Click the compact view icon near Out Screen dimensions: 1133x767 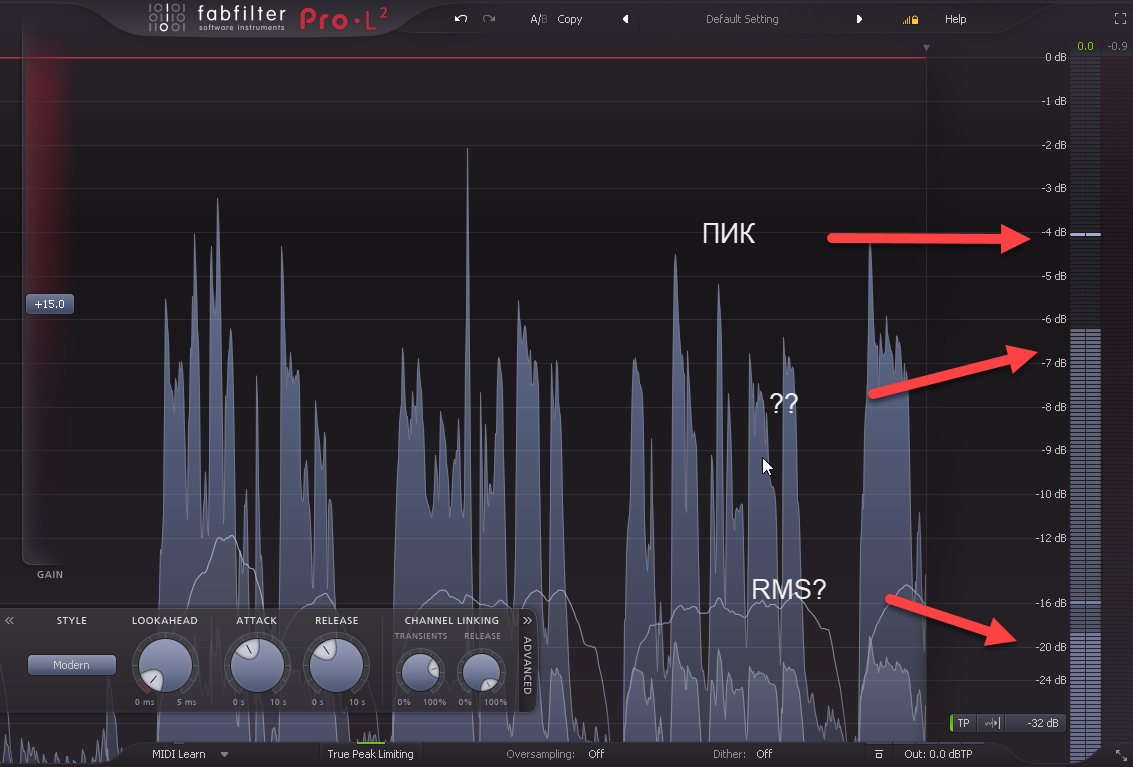click(879, 754)
